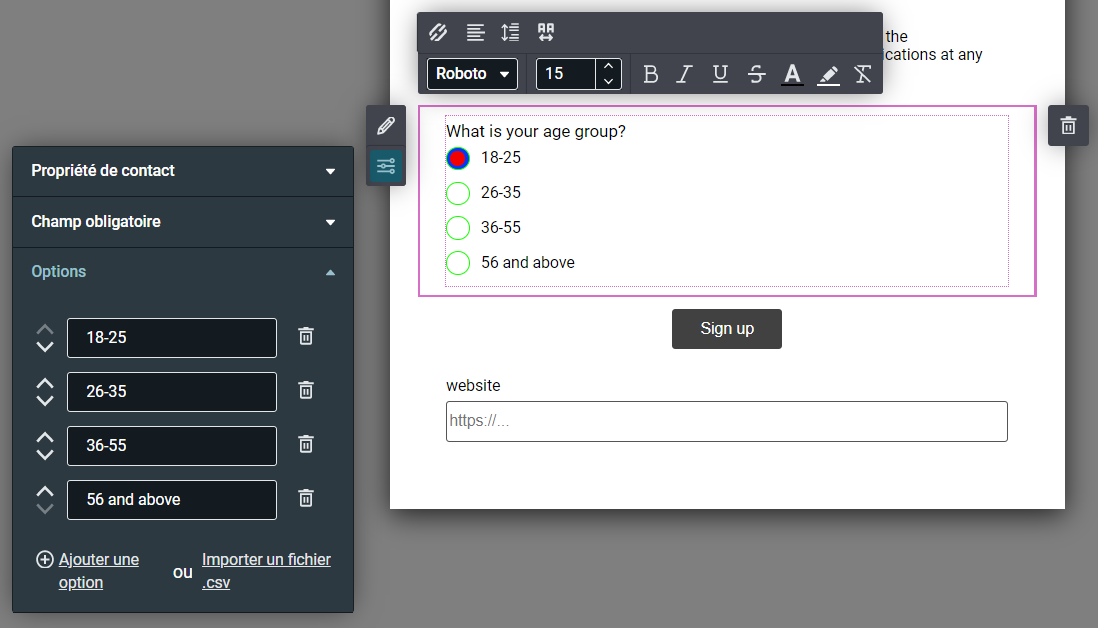
Task: Toggle underline formatting
Action: pos(720,74)
